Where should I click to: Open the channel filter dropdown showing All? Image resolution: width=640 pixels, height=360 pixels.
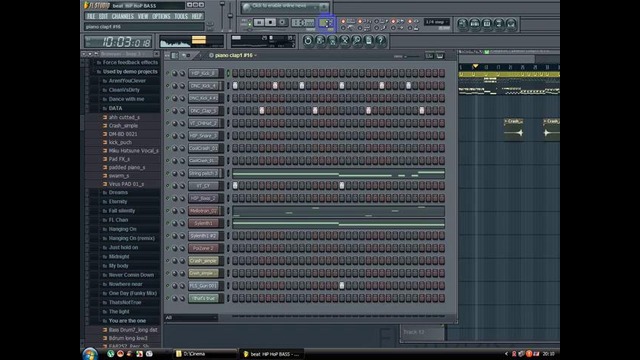click(x=191, y=318)
